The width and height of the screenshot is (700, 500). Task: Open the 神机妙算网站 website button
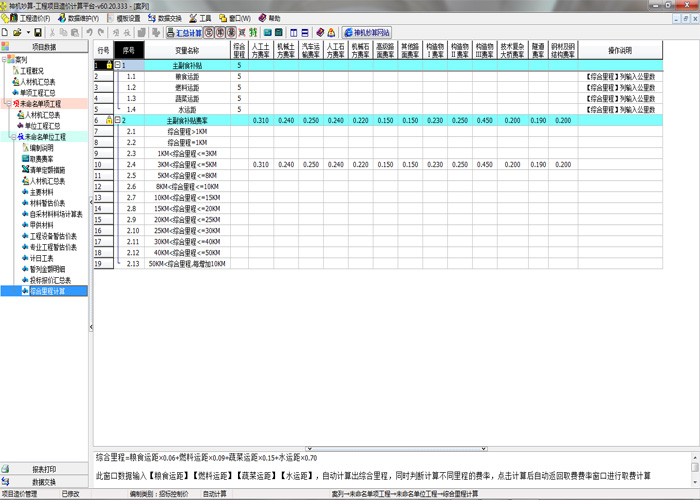pos(368,33)
